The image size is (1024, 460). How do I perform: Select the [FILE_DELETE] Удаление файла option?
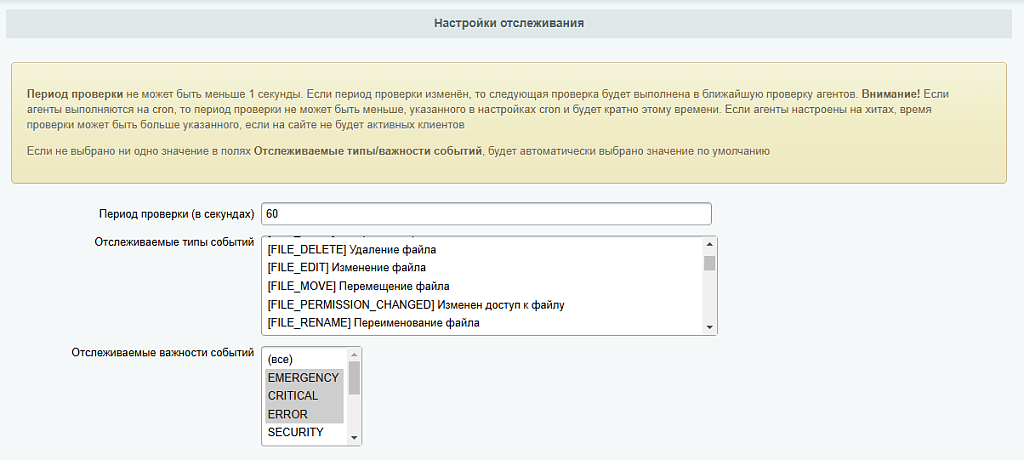tap(352, 249)
